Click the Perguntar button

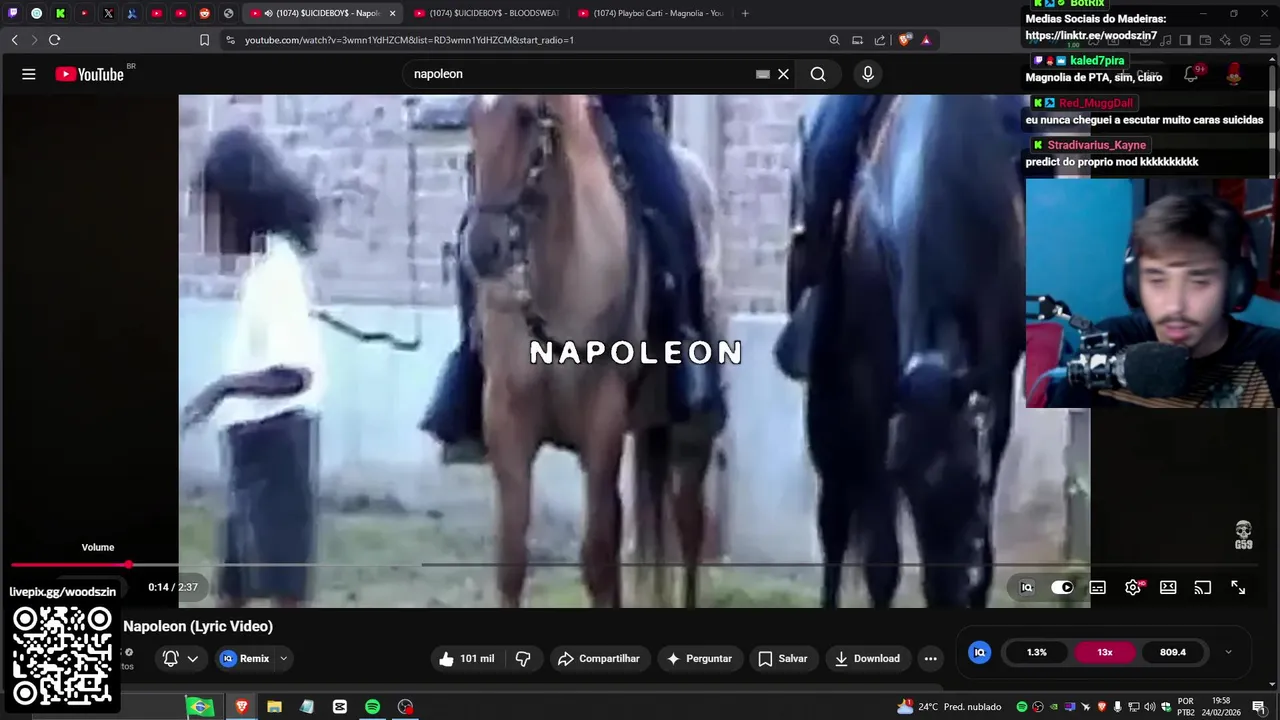coord(699,659)
